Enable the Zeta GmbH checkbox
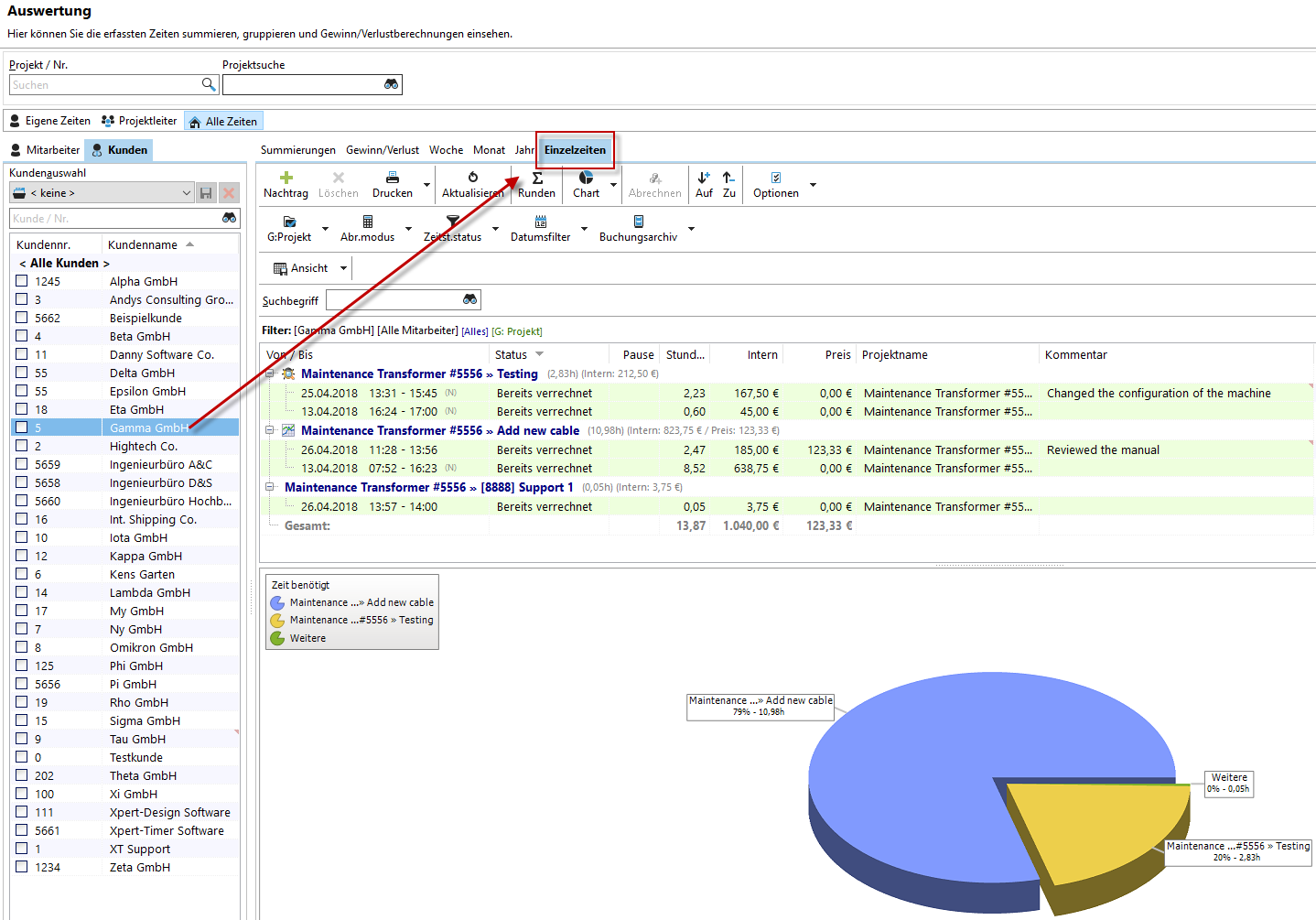The height and width of the screenshot is (920, 1316). 22,867
